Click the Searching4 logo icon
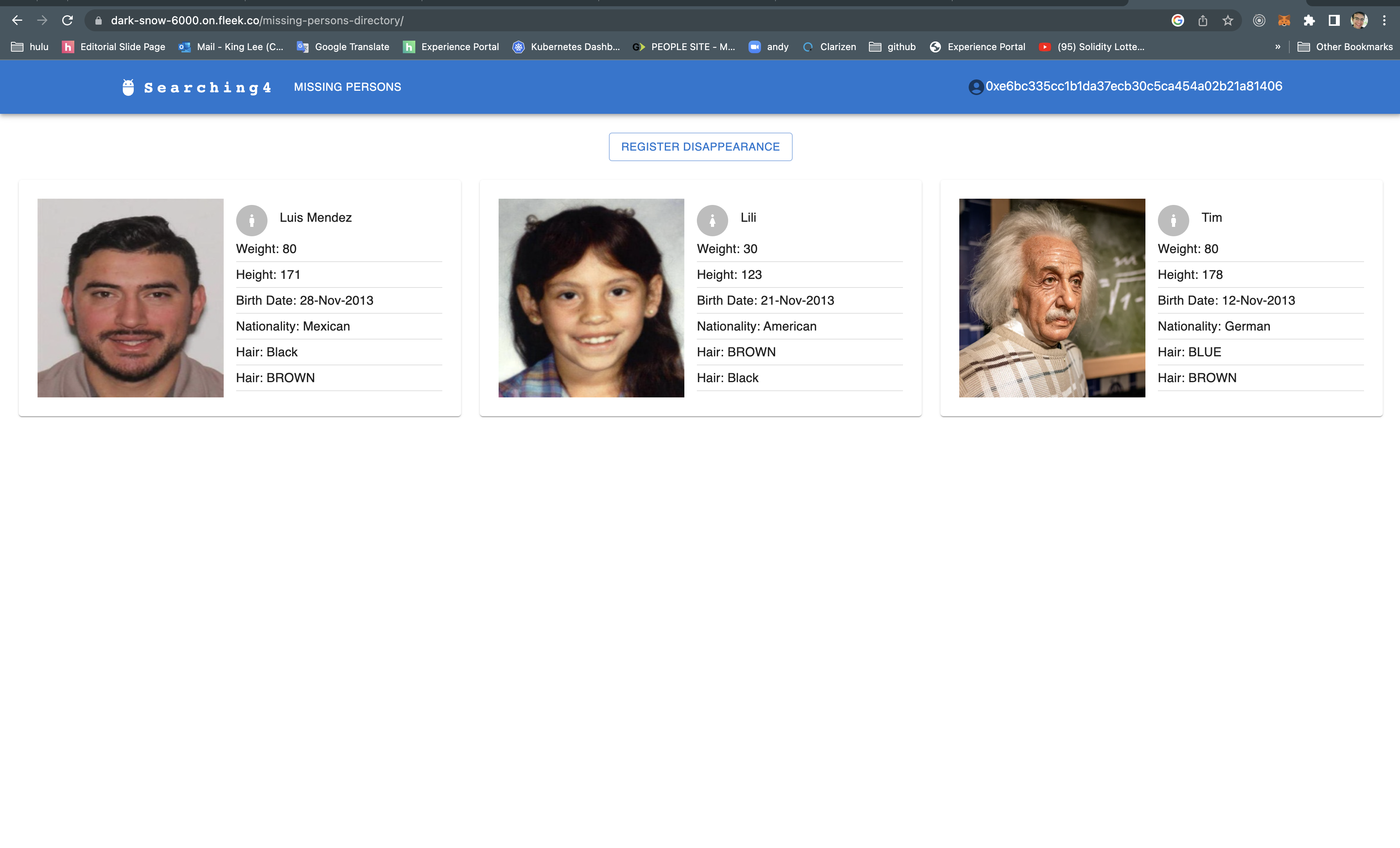 click(128, 87)
